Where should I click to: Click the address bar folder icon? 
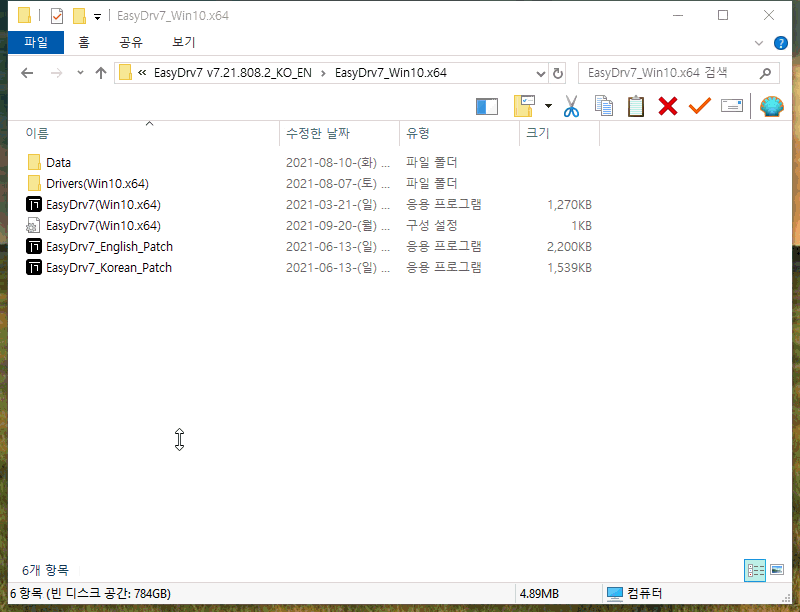(125, 73)
